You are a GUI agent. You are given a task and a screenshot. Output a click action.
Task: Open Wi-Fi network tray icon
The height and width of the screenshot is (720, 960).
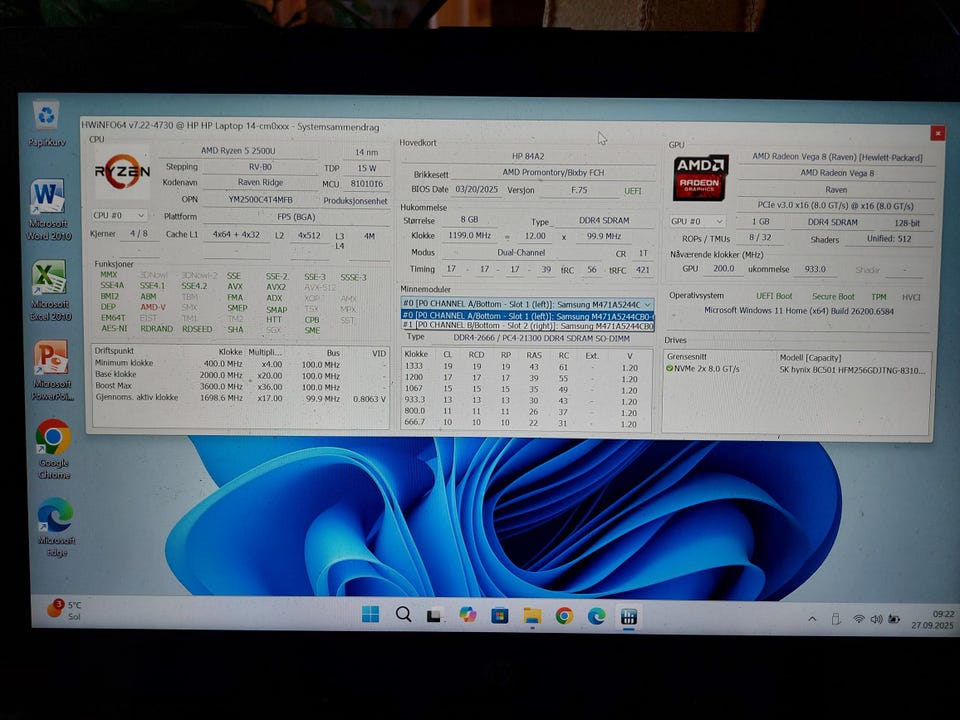point(858,619)
